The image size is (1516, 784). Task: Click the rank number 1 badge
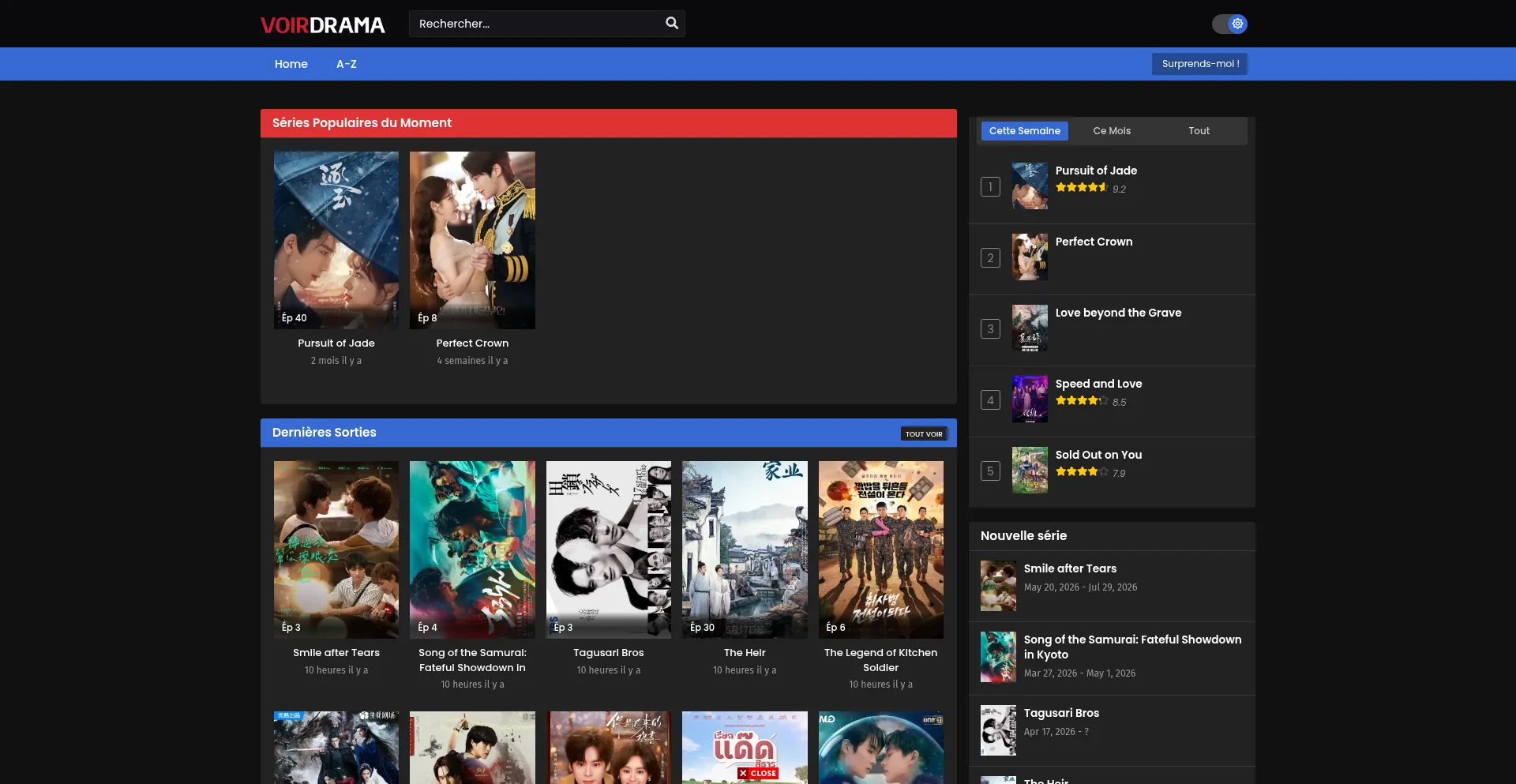click(990, 186)
